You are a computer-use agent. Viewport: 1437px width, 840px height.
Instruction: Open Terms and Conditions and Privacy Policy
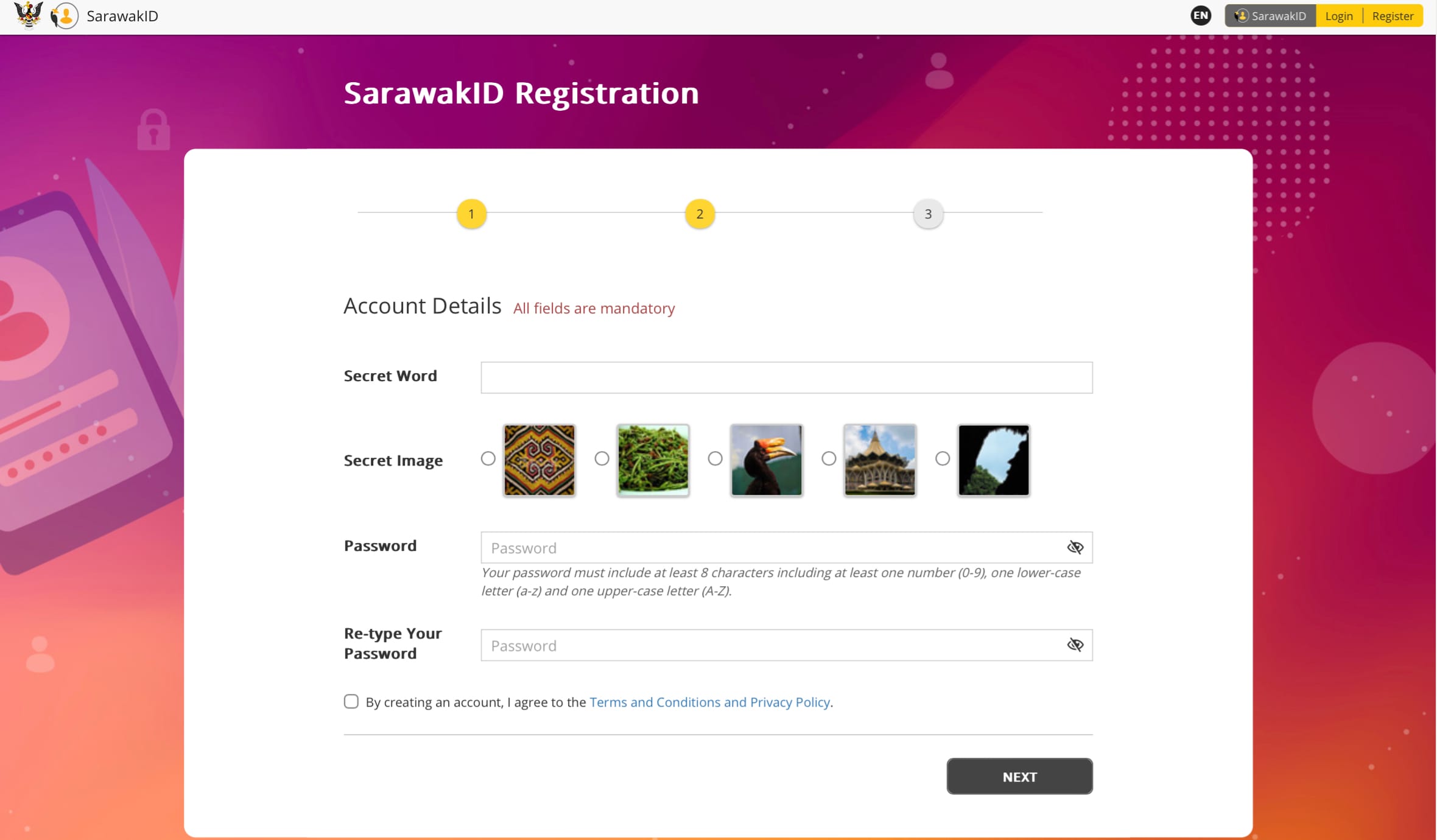[x=709, y=702]
